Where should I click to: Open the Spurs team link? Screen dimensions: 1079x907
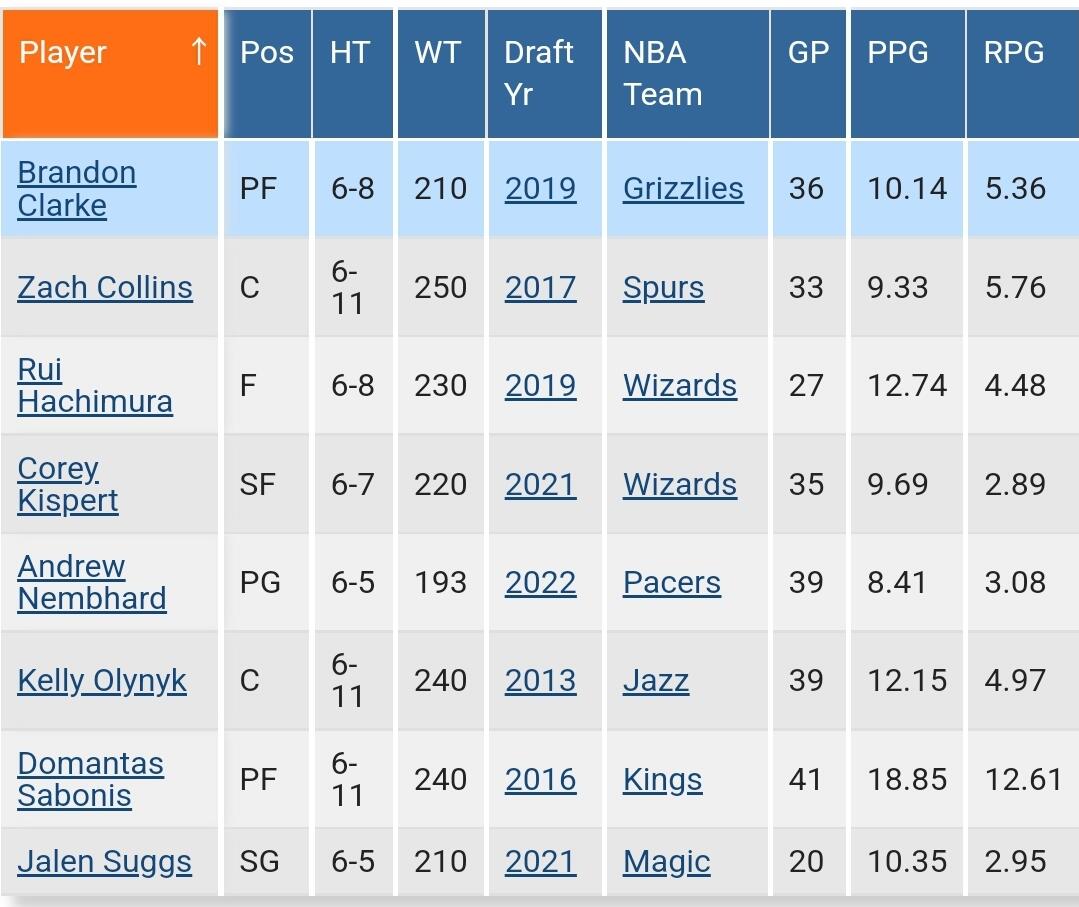pyautogui.click(x=663, y=288)
